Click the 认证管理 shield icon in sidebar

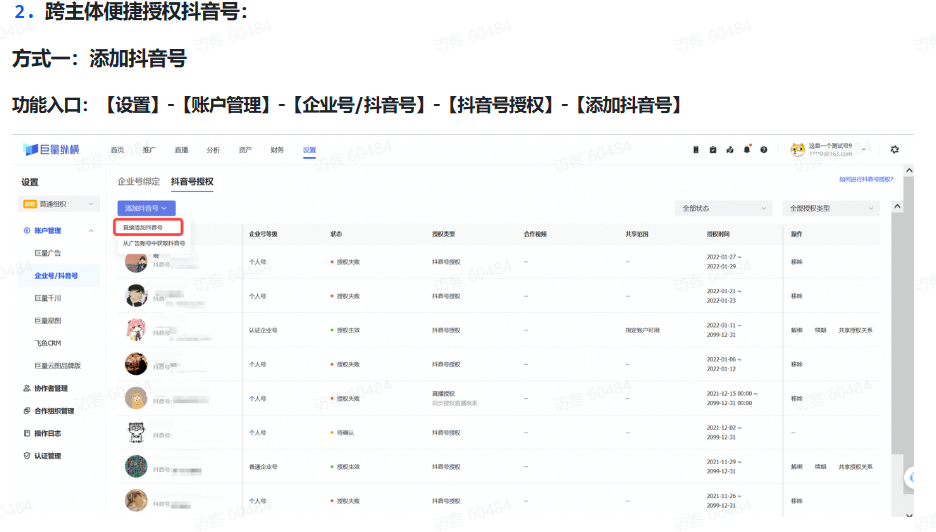26,456
